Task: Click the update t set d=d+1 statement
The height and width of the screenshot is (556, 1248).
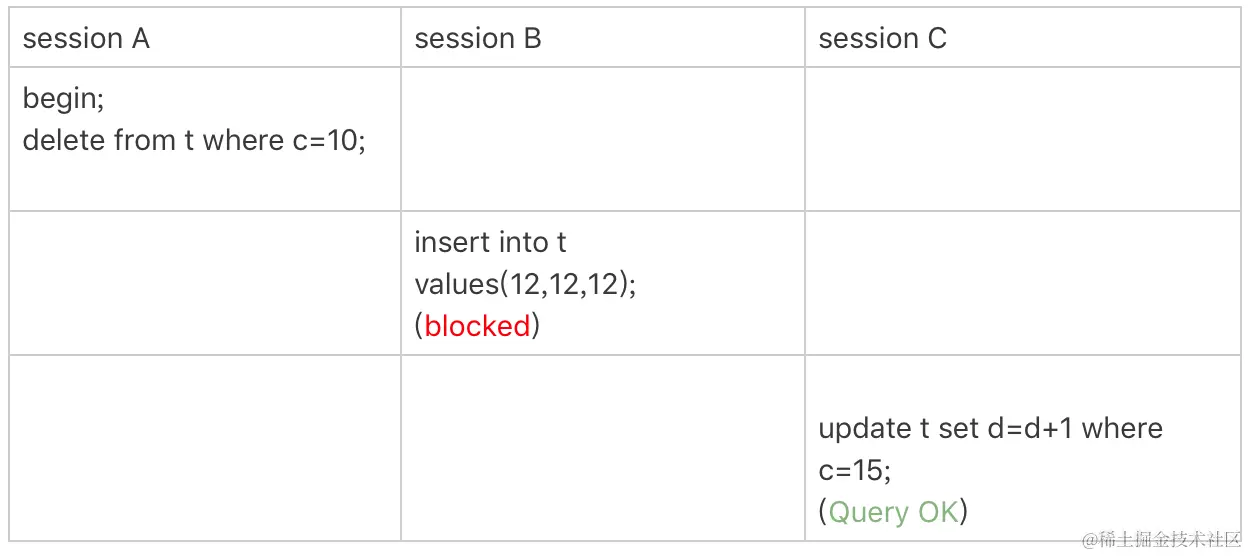Action: tap(990, 428)
